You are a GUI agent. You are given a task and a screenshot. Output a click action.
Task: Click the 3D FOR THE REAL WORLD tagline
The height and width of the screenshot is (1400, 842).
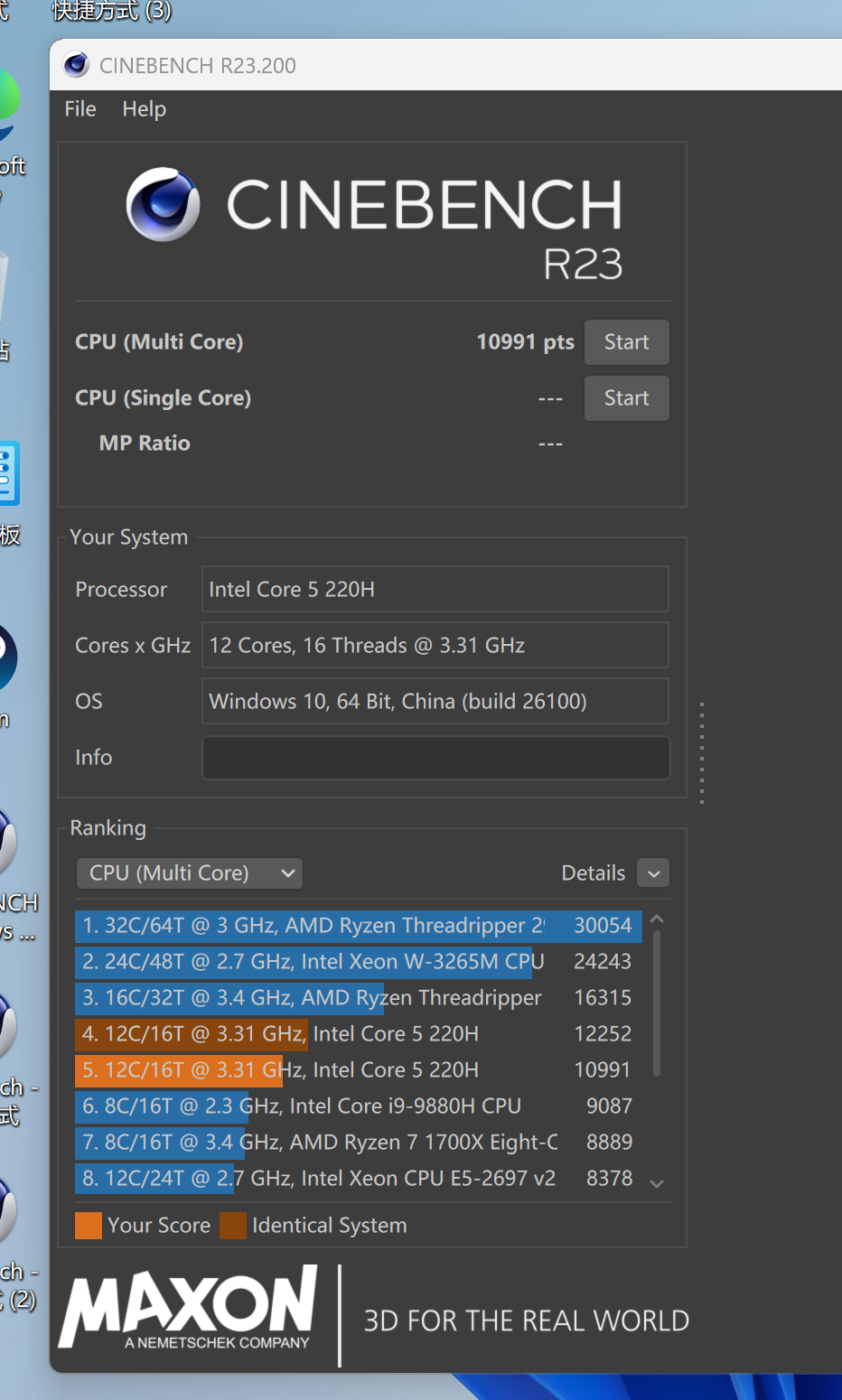coord(526,1321)
